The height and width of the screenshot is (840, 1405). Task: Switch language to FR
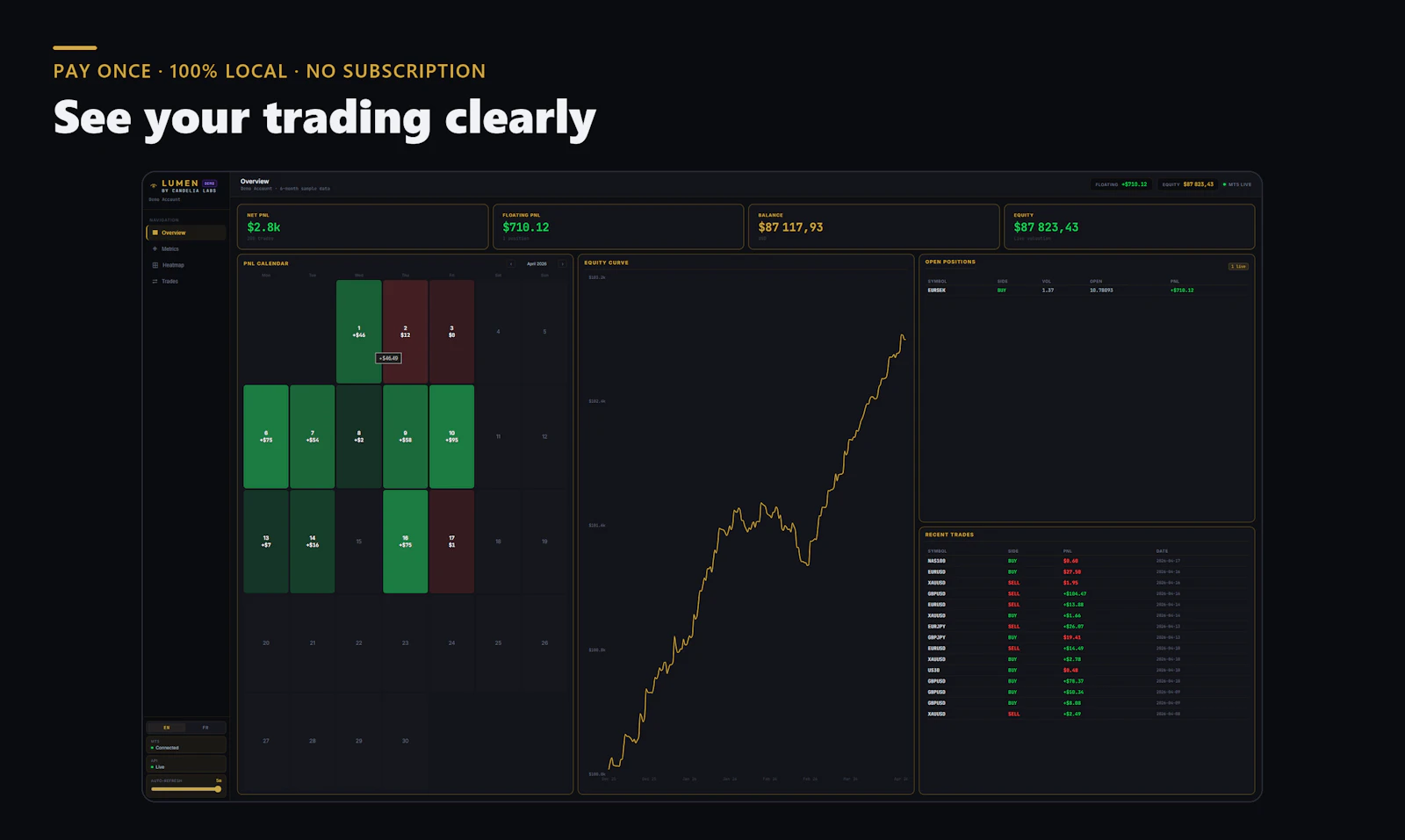coord(205,728)
